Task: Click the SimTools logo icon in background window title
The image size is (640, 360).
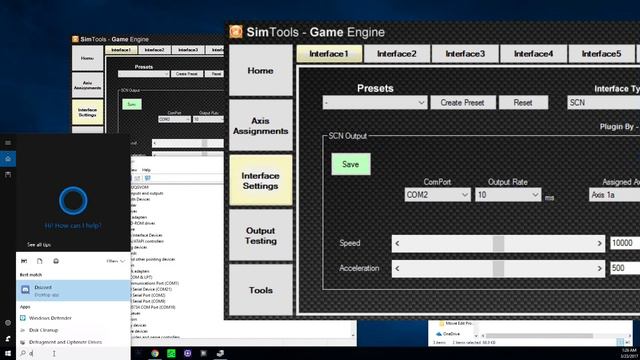Action: click(75, 39)
